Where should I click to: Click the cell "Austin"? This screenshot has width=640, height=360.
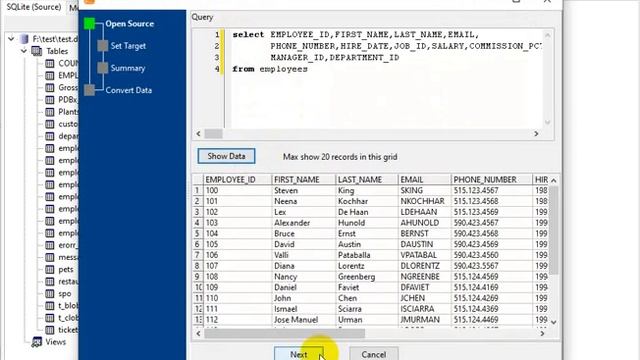(367, 244)
